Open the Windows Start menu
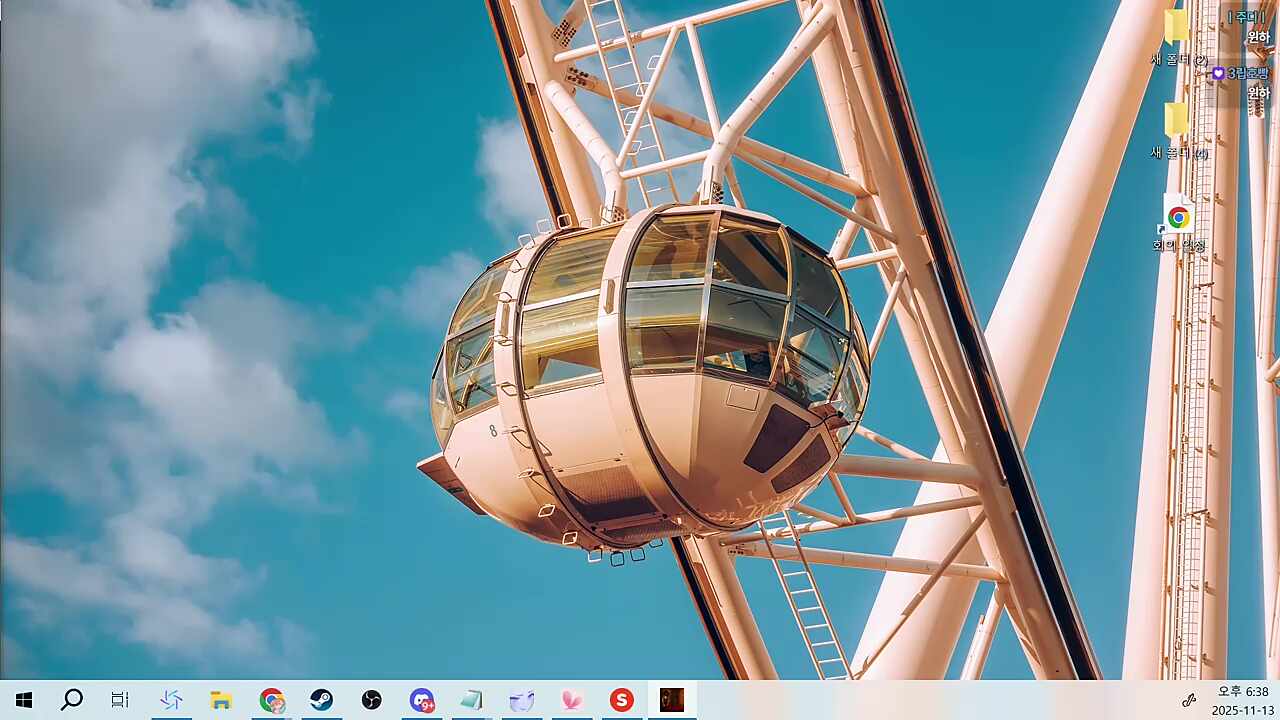The image size is (1280, 720). point(24,700)
